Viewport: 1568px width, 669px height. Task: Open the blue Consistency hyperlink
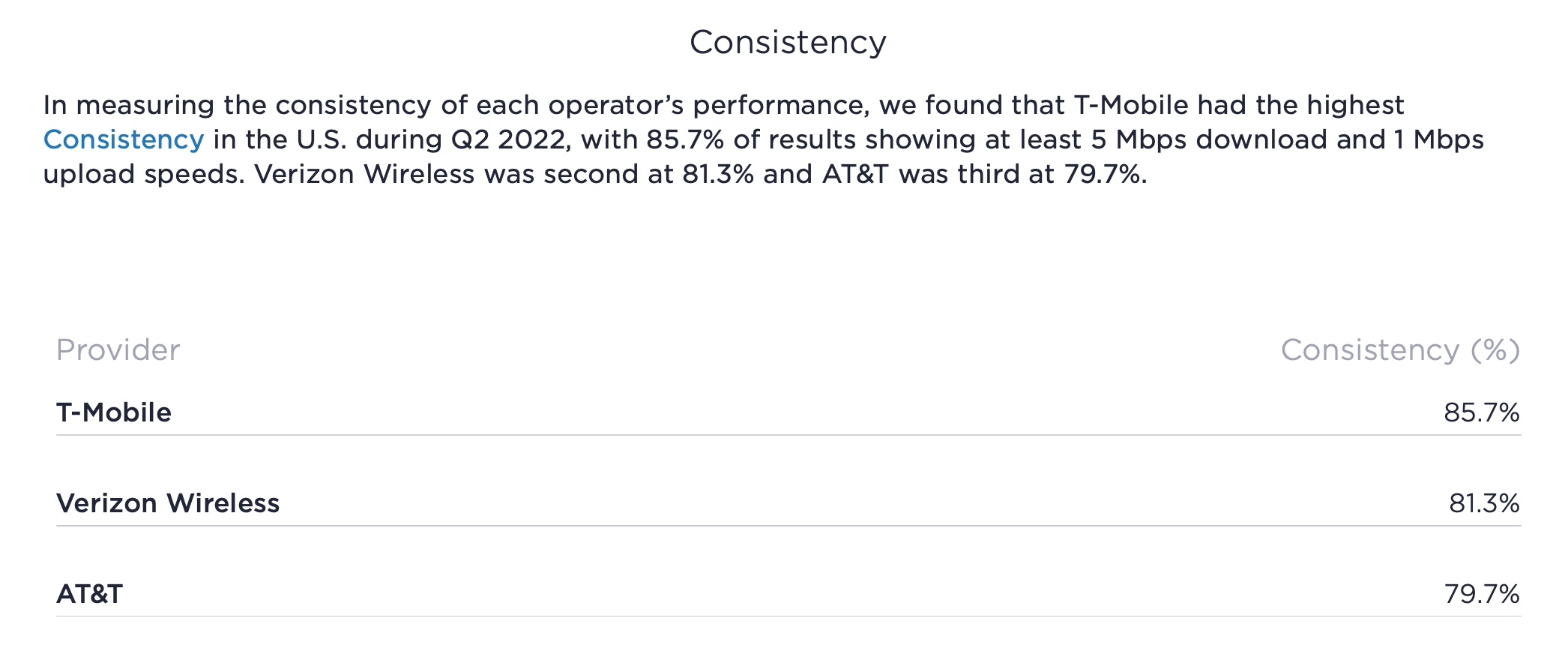pyautogui.click(x=124, y=140)
